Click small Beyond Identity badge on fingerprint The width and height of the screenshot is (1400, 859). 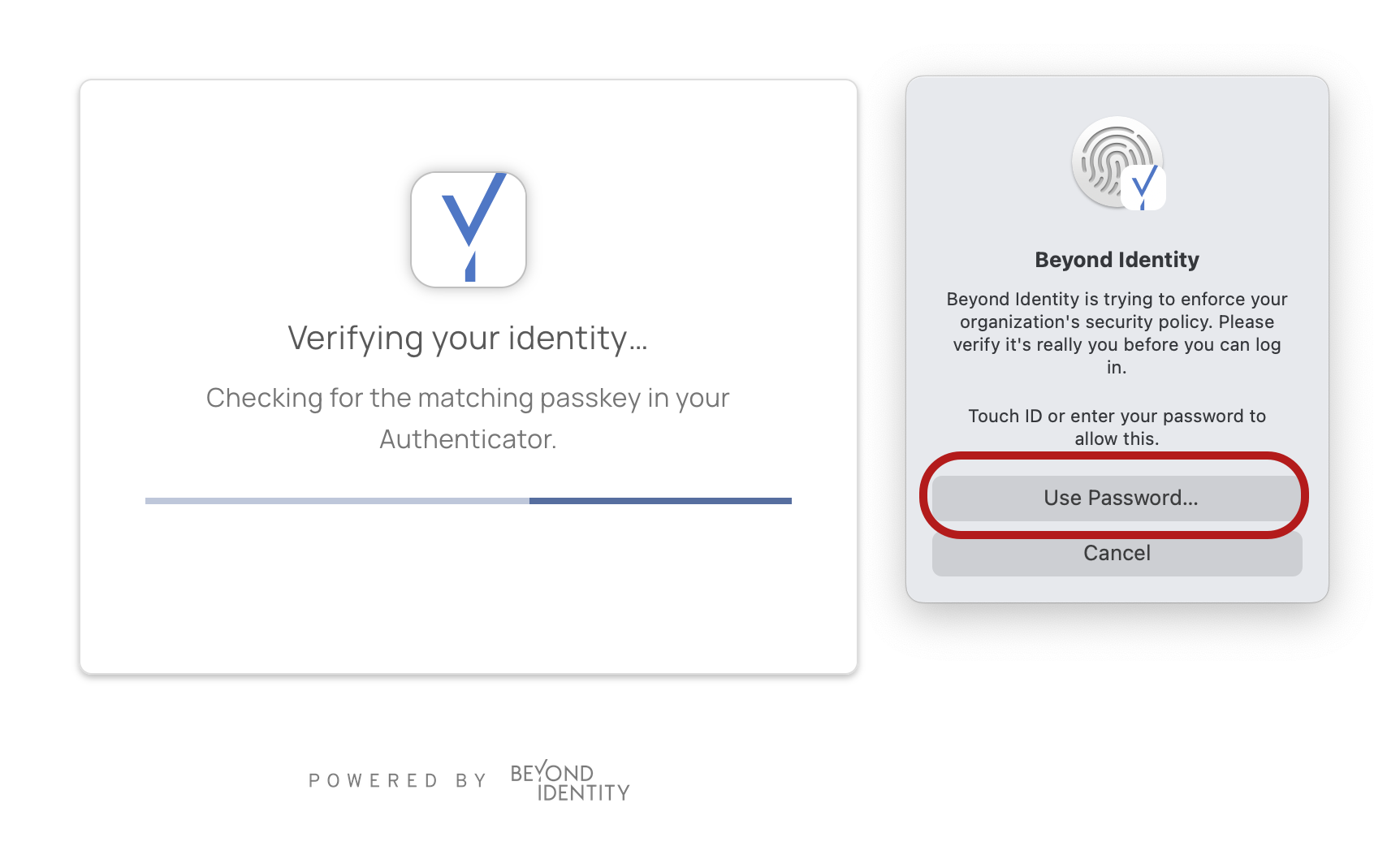[1143, 188]
